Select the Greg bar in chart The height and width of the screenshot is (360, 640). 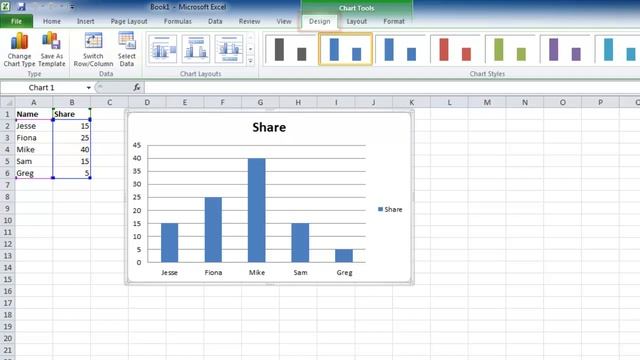click(344, 256)
